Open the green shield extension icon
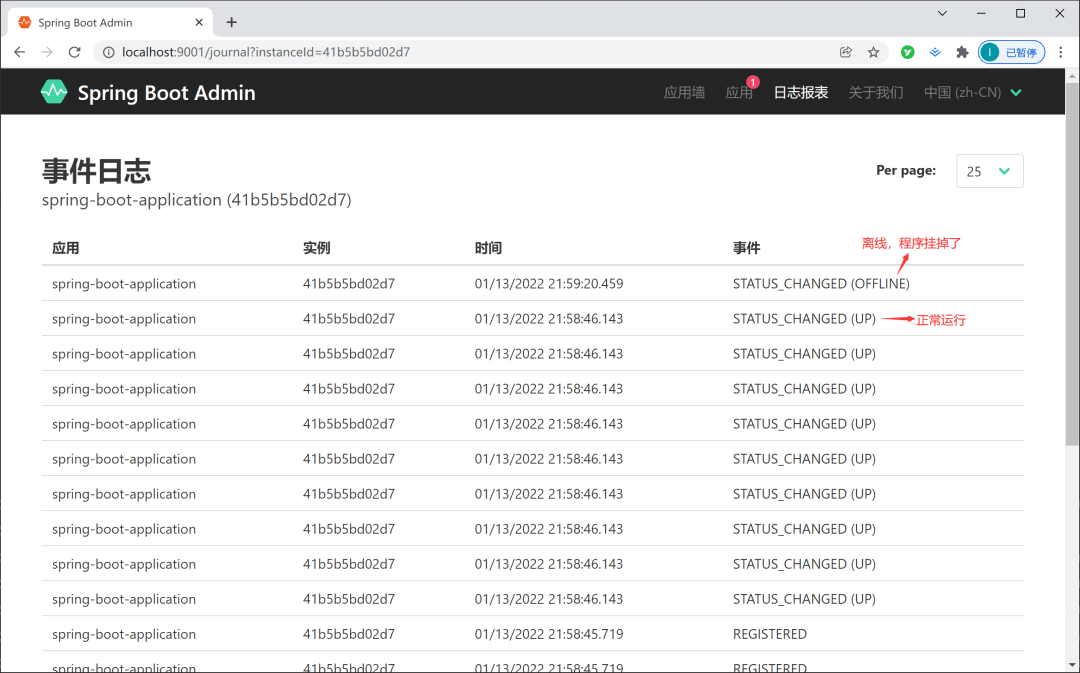 point(908,52)
